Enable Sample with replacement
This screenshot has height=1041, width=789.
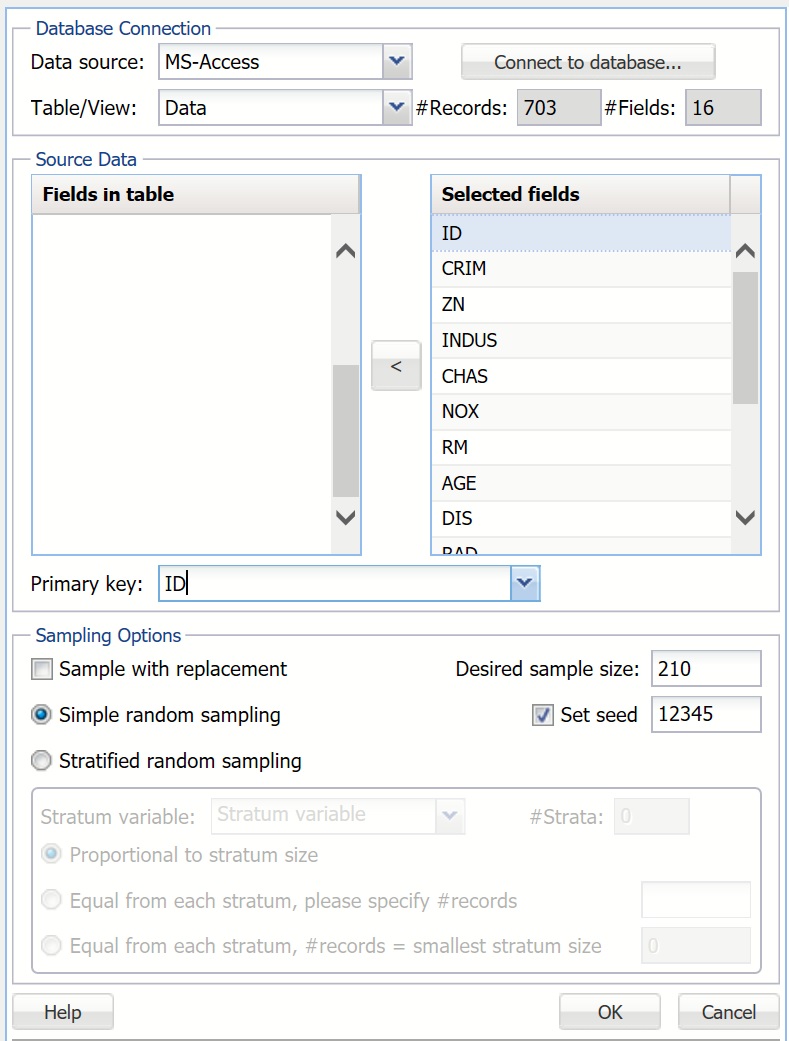pos(41,668)
